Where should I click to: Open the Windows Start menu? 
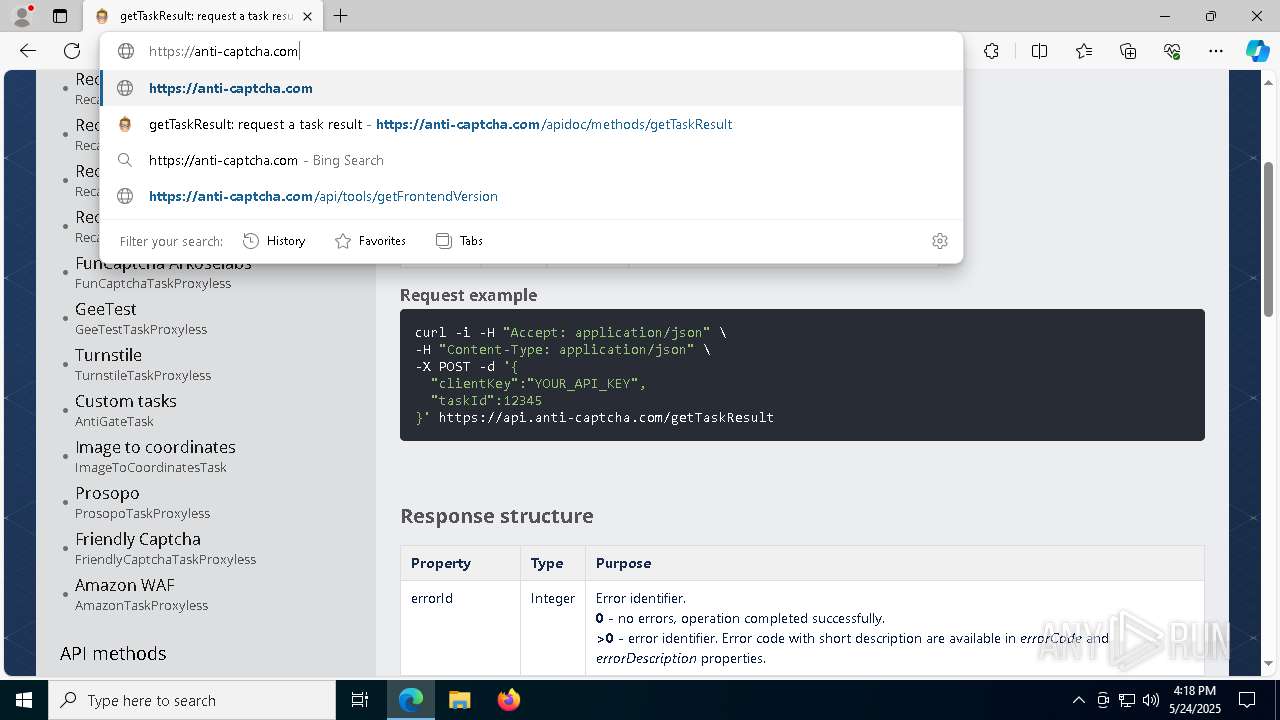tap(24, 700)
